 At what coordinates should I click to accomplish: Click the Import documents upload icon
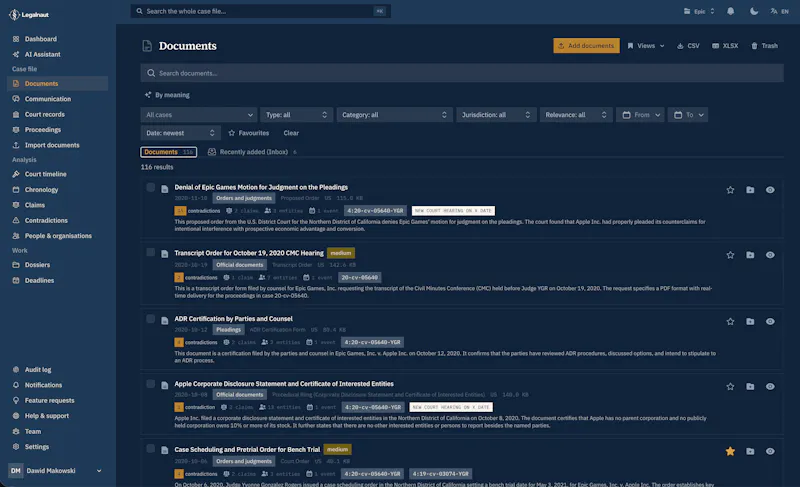tap(16, 145)
